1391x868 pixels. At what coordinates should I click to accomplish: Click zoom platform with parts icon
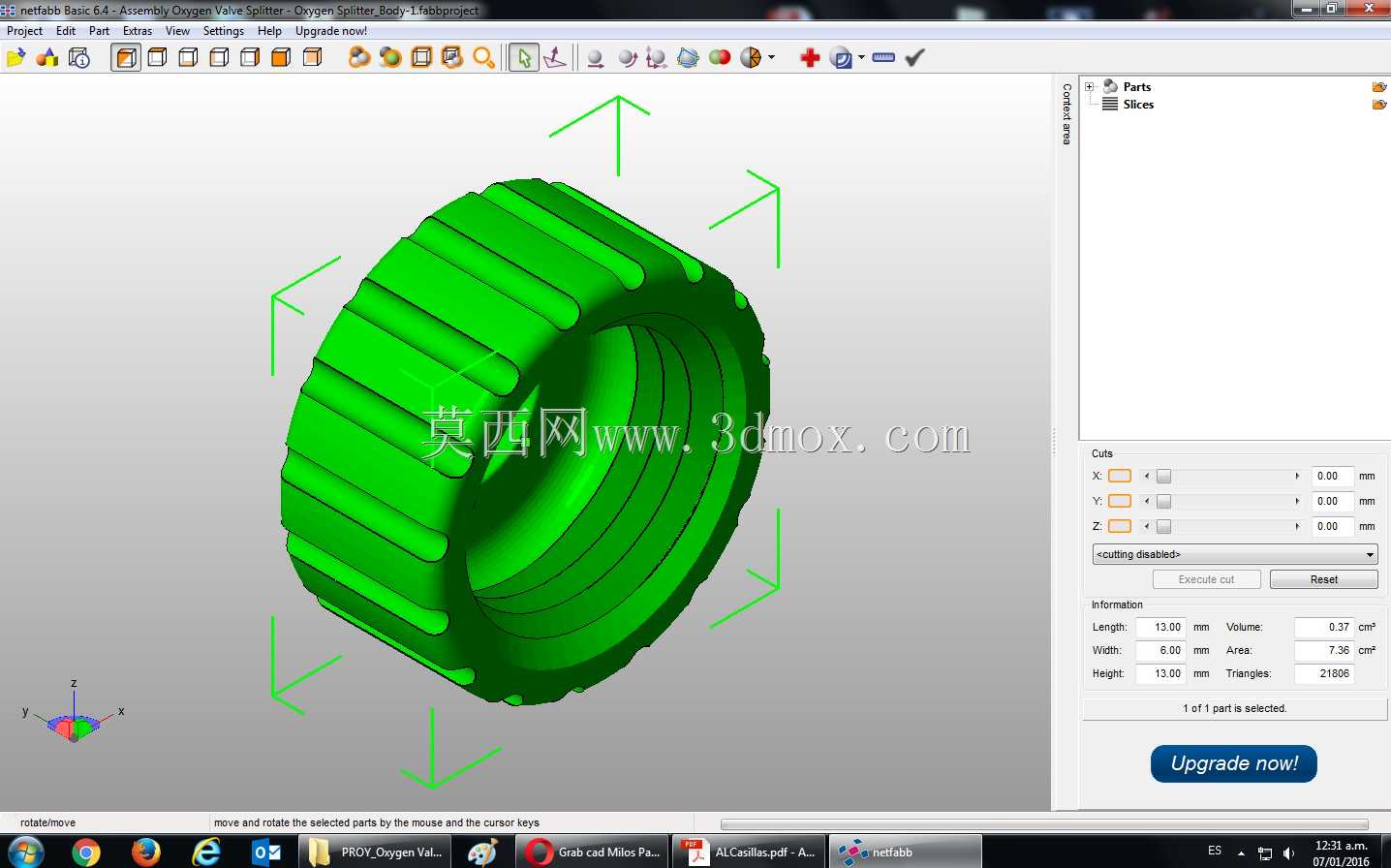[x=452, y=58]
